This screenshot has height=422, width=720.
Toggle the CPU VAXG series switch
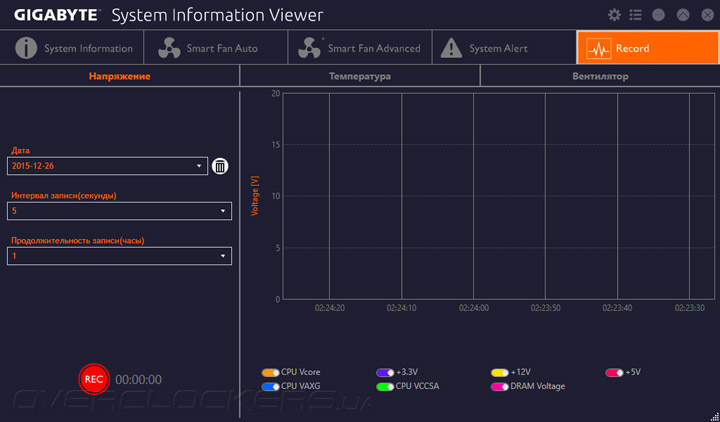point(270,387)
